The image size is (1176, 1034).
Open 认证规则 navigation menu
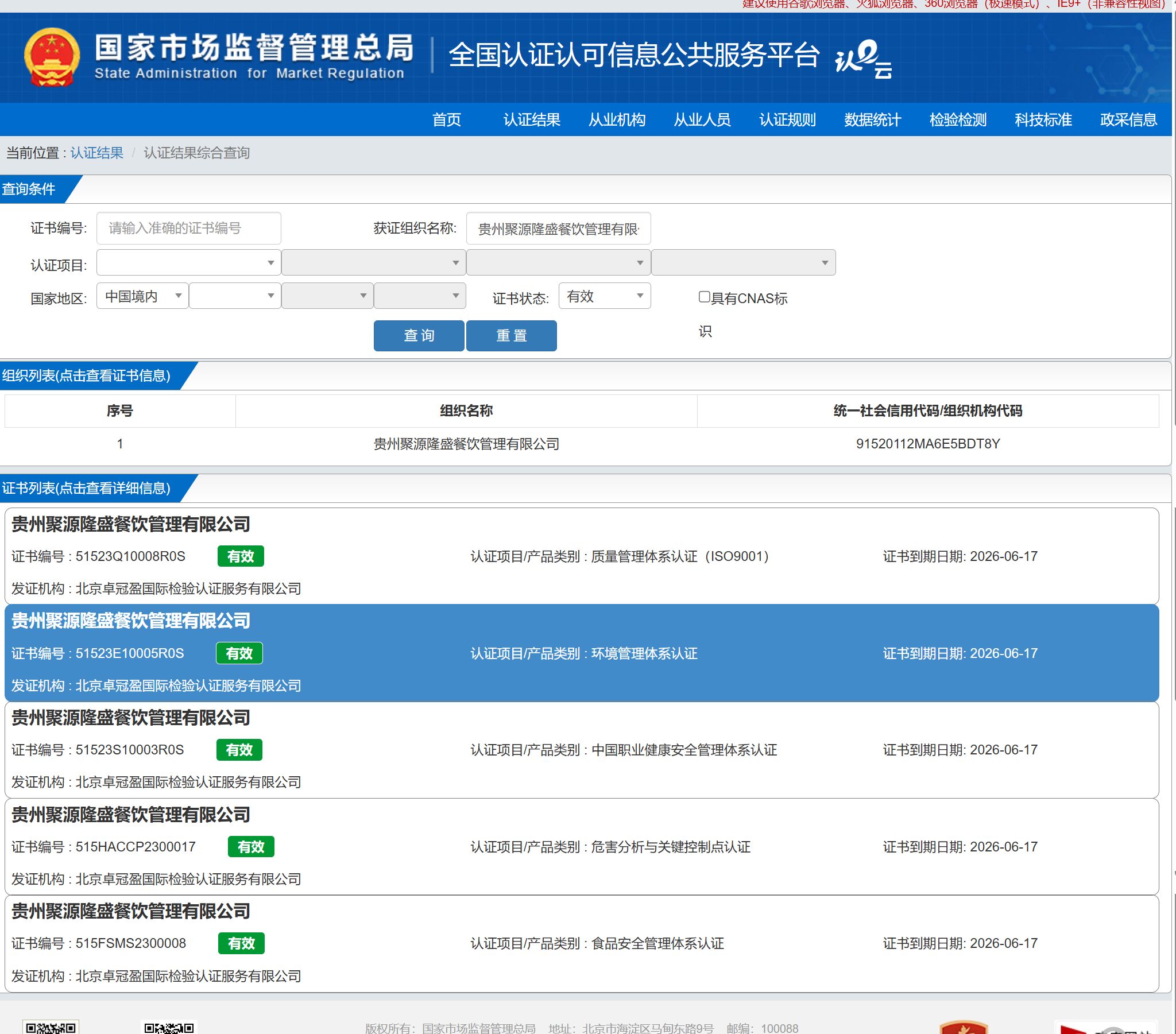pos(788,119)
